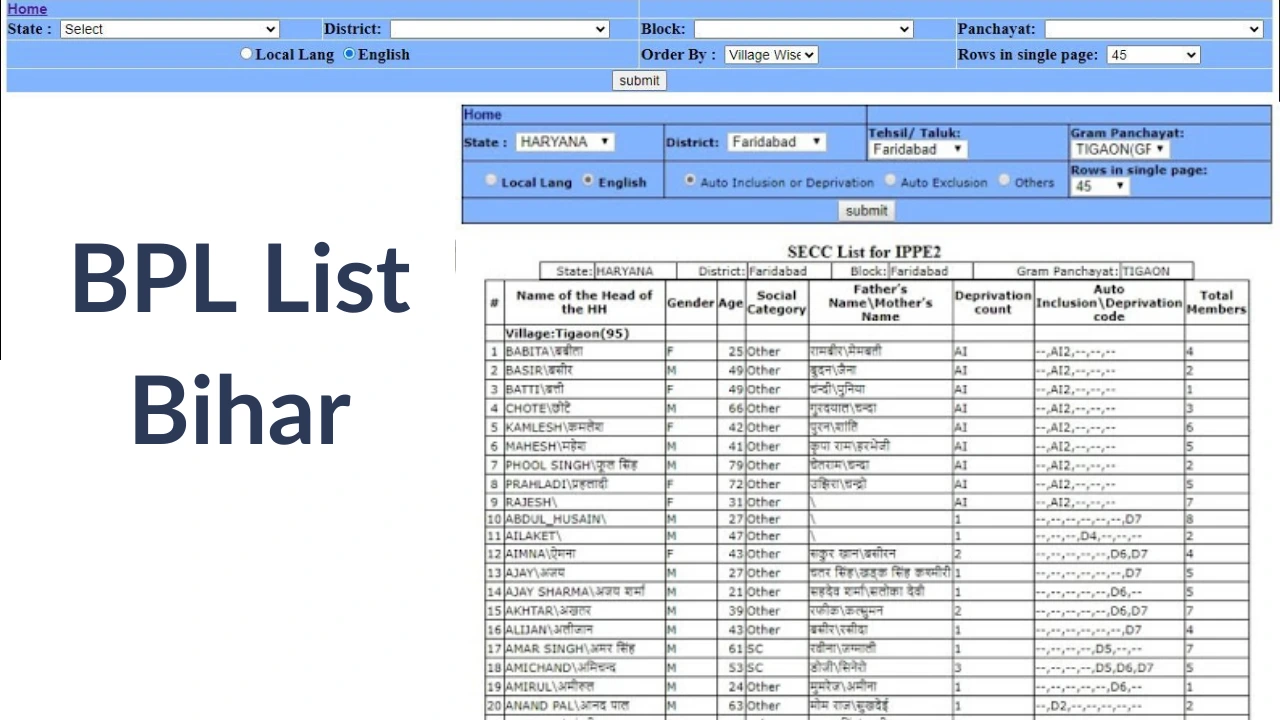1280x720 pixels.
Task: Click the BPL List Bihar heading
Action: point(241,344)
